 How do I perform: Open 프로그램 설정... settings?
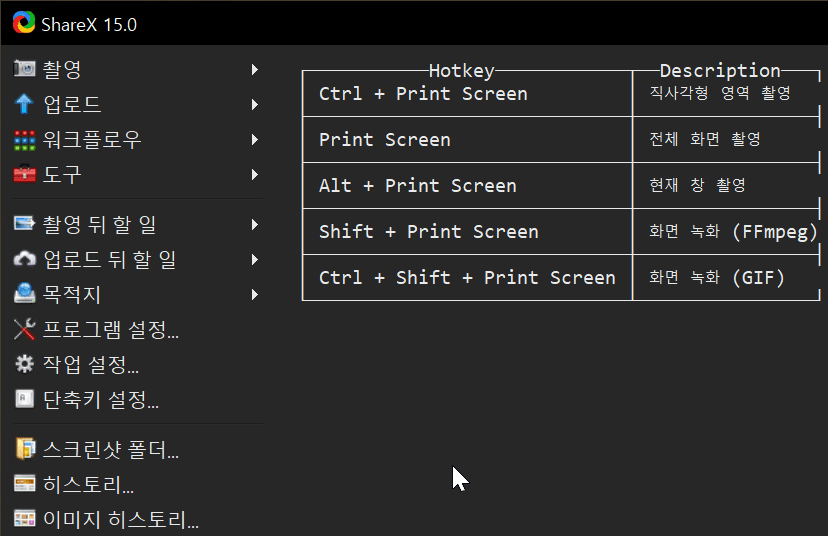pos(137,329)
